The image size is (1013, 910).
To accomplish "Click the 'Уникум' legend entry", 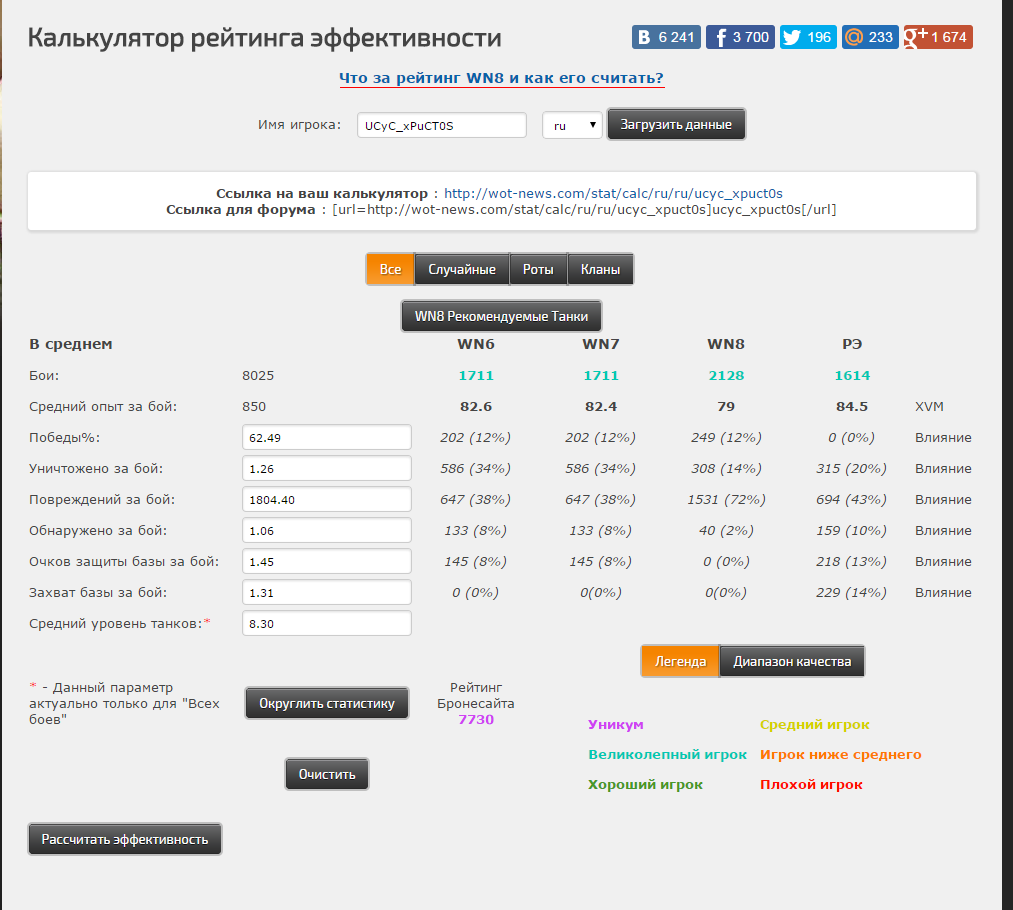I will coord(616,725).
